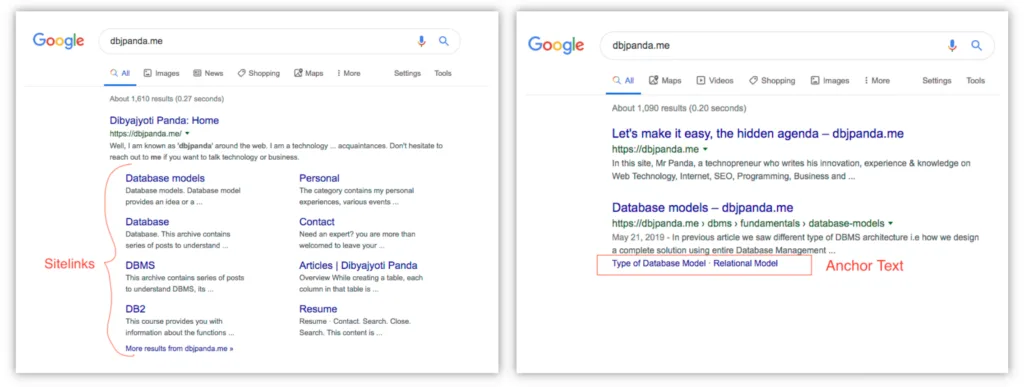
Task: Open Tools in right screenshot
Action: pos(976,80)
